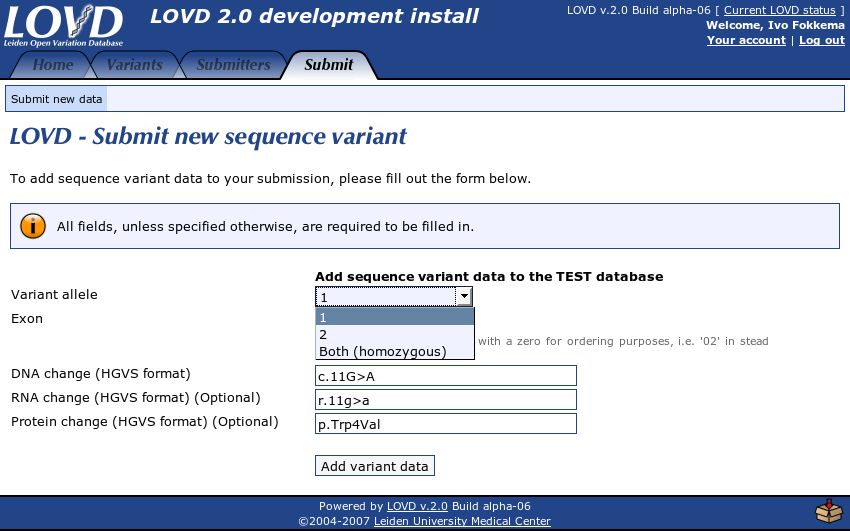This screenshot has width=850, height=531.
Task: Click Submit new data menu item
Action: (56, 99)
